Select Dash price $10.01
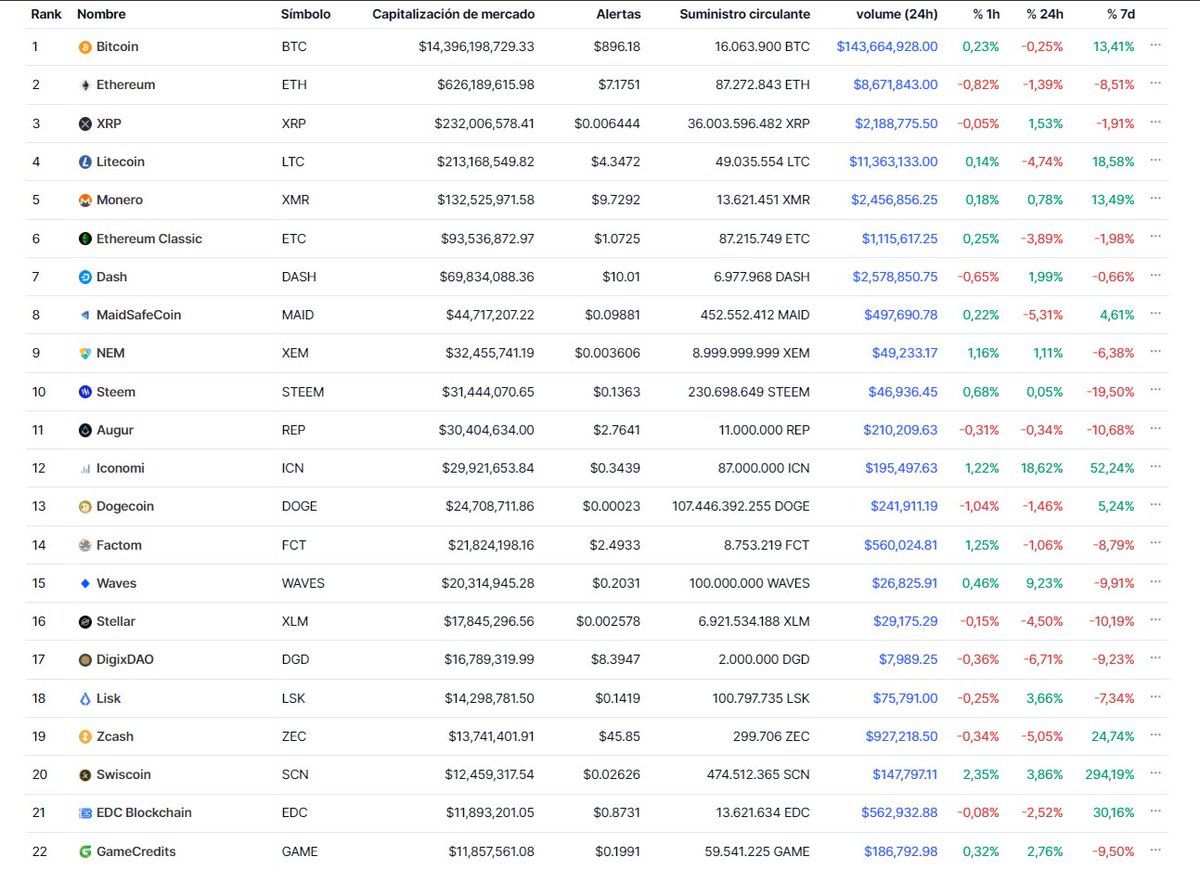 pos(620,277)
